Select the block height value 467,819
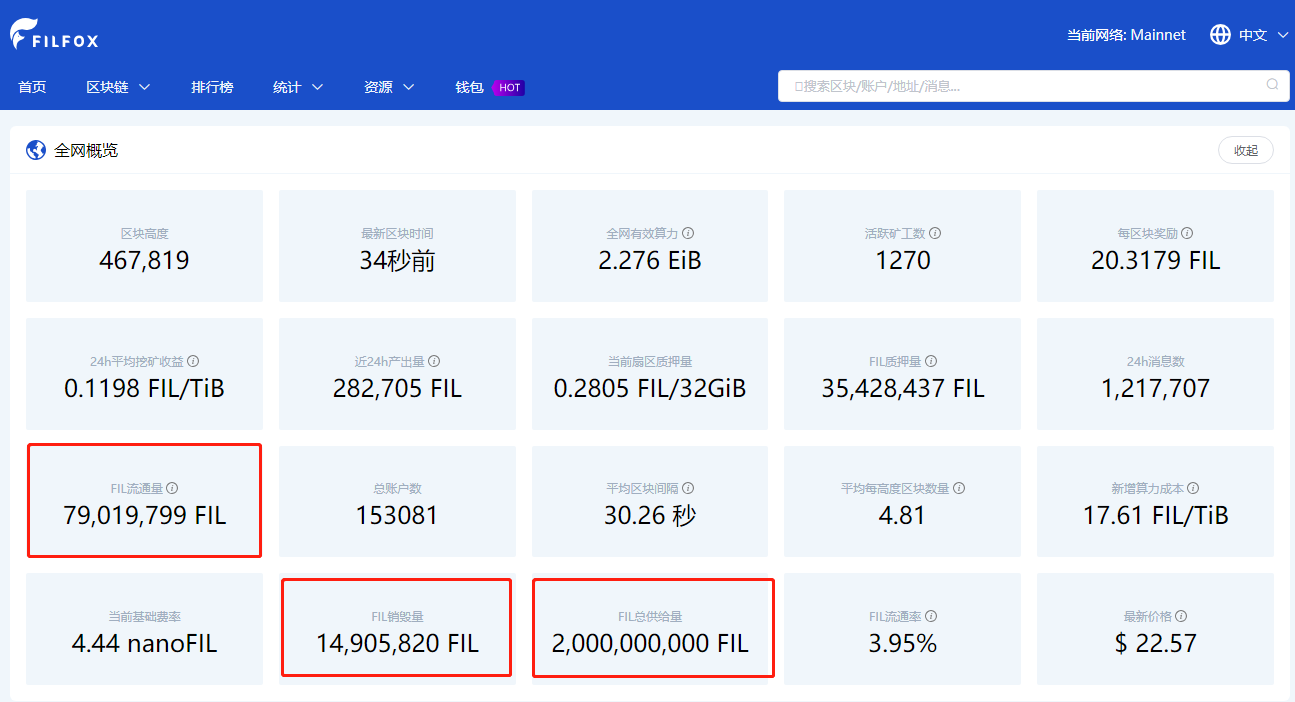The image size is (1295, 702). [144, 261]
